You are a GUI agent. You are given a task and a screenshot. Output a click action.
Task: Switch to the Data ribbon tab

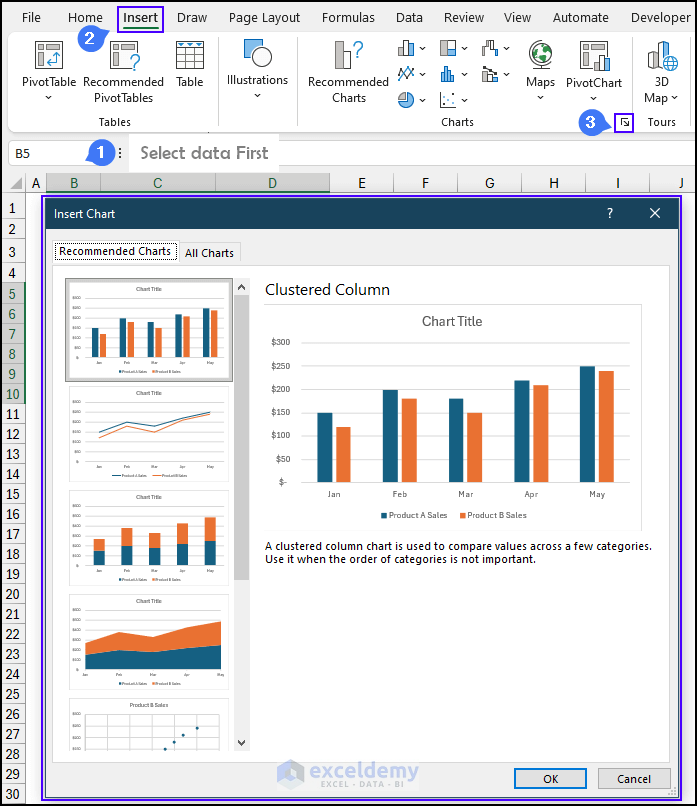[x=409, y=17]
